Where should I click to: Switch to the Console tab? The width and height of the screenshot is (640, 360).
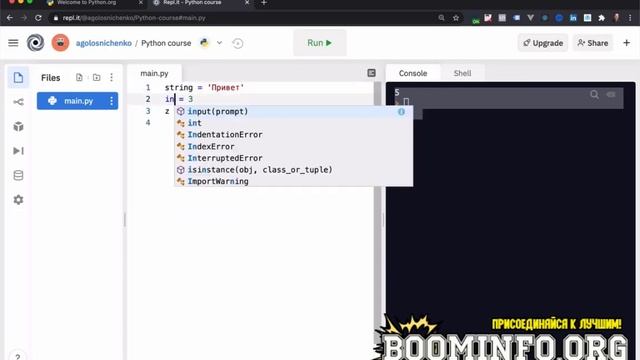point(413,73)
